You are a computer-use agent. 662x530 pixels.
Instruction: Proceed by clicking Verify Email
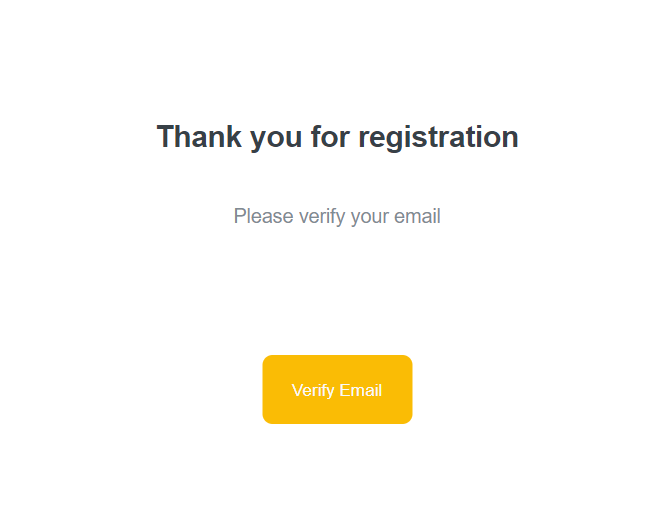[337, 389]
